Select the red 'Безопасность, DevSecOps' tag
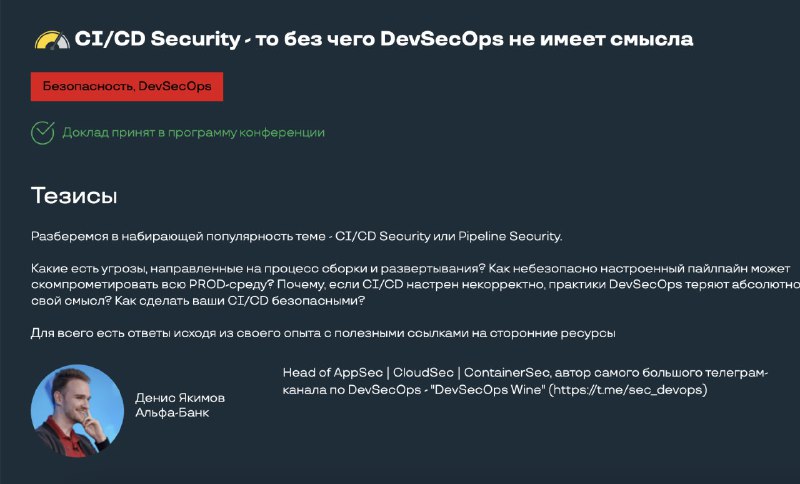Image resolution: width=800 pixels, height=484 pixels. point(127,86)
